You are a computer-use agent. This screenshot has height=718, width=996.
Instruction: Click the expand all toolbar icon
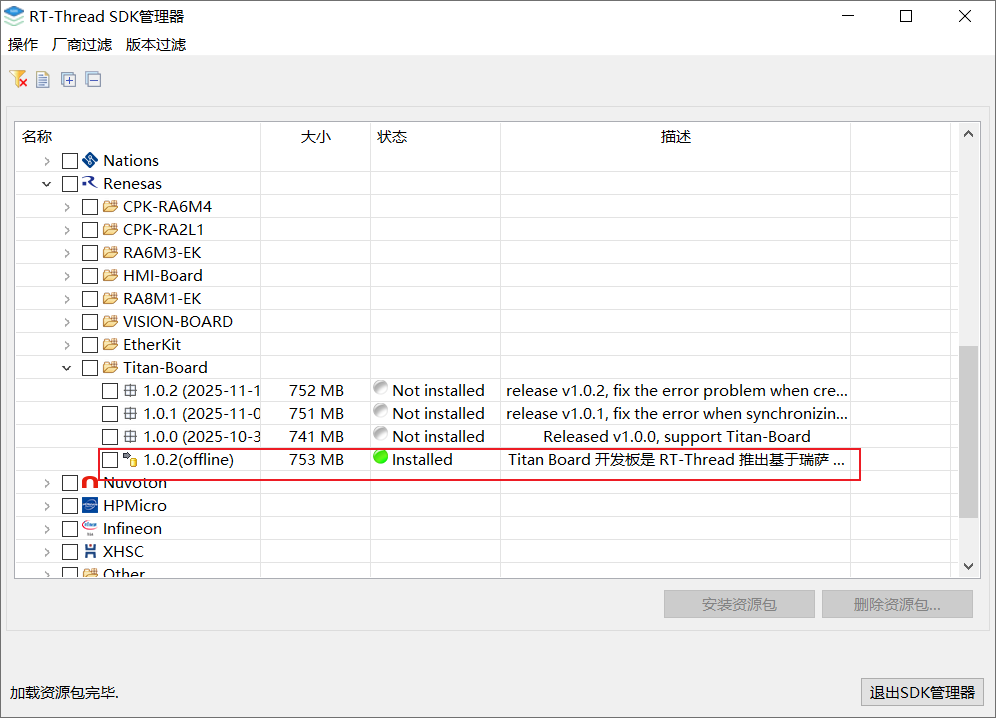[68, 80]
